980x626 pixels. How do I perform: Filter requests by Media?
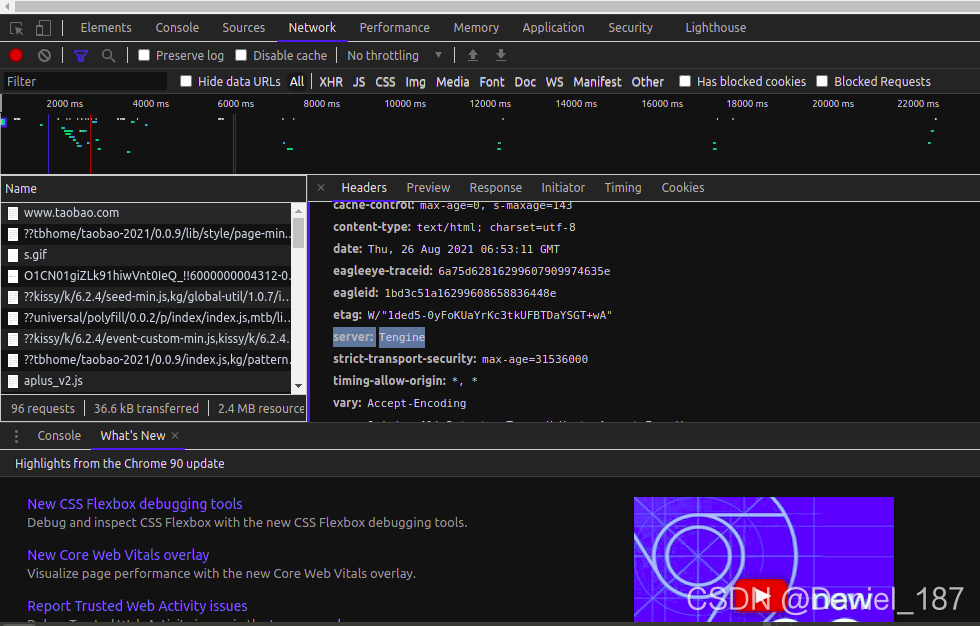pos(452,82)
